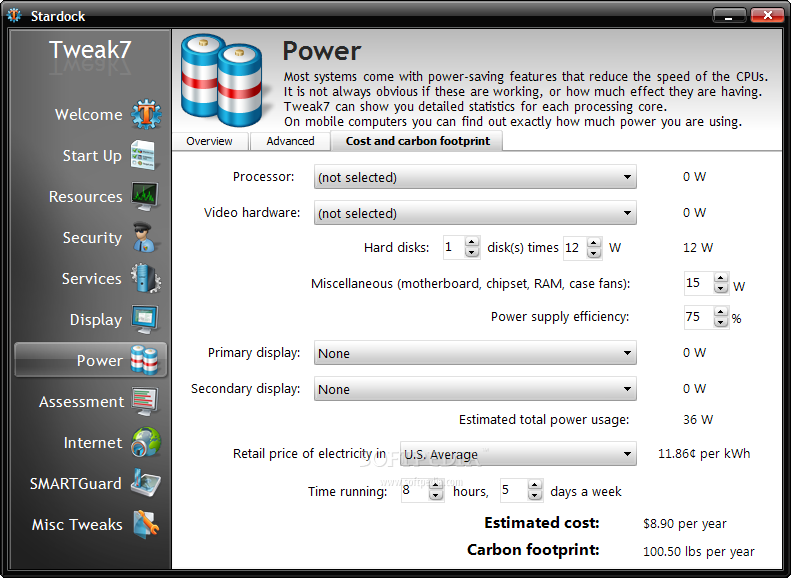Image resolution: width=791 pixels, height=578 pixels.
Task: Click the hours running field
Action: click(x=415, y=490)
